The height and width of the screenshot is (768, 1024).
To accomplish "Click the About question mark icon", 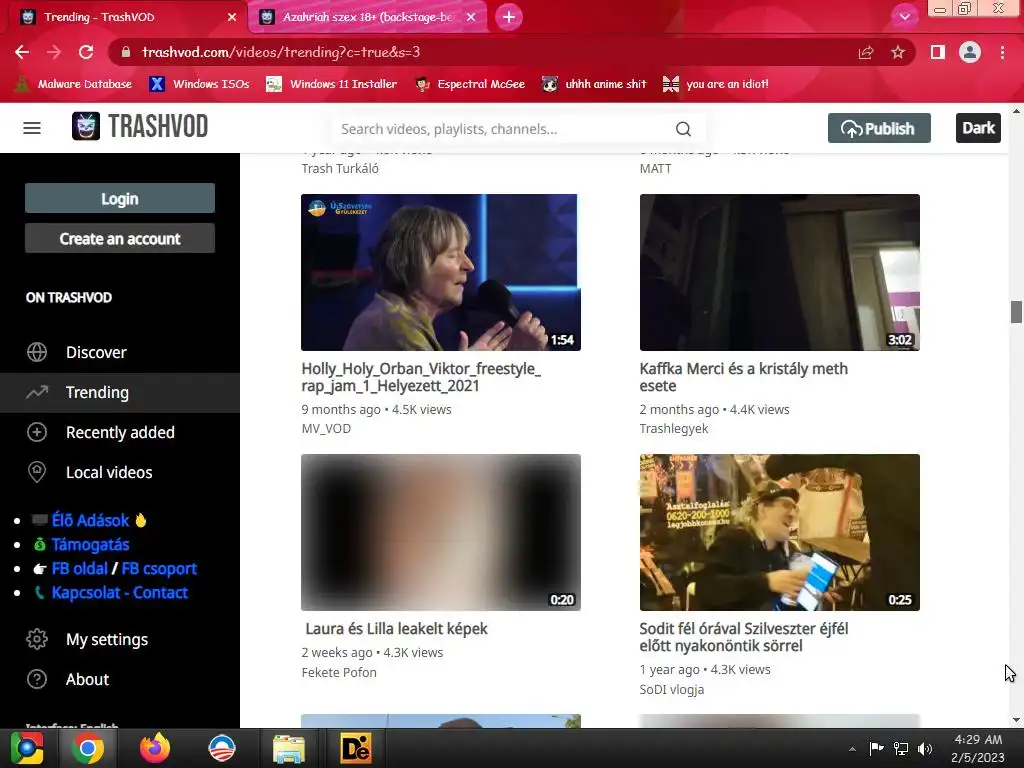I will pos(37,679).
